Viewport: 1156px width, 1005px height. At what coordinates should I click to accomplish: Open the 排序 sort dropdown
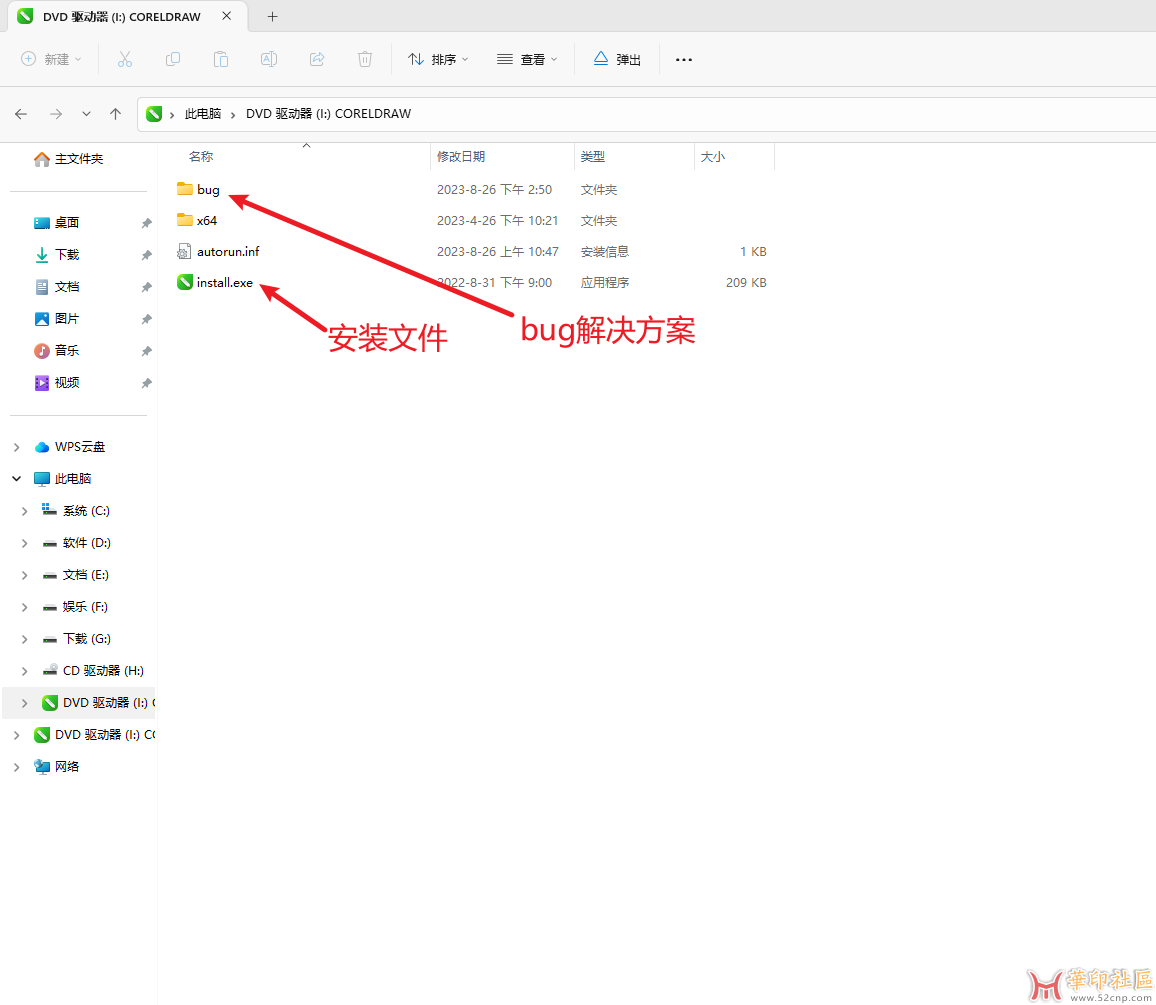(438, 59)
